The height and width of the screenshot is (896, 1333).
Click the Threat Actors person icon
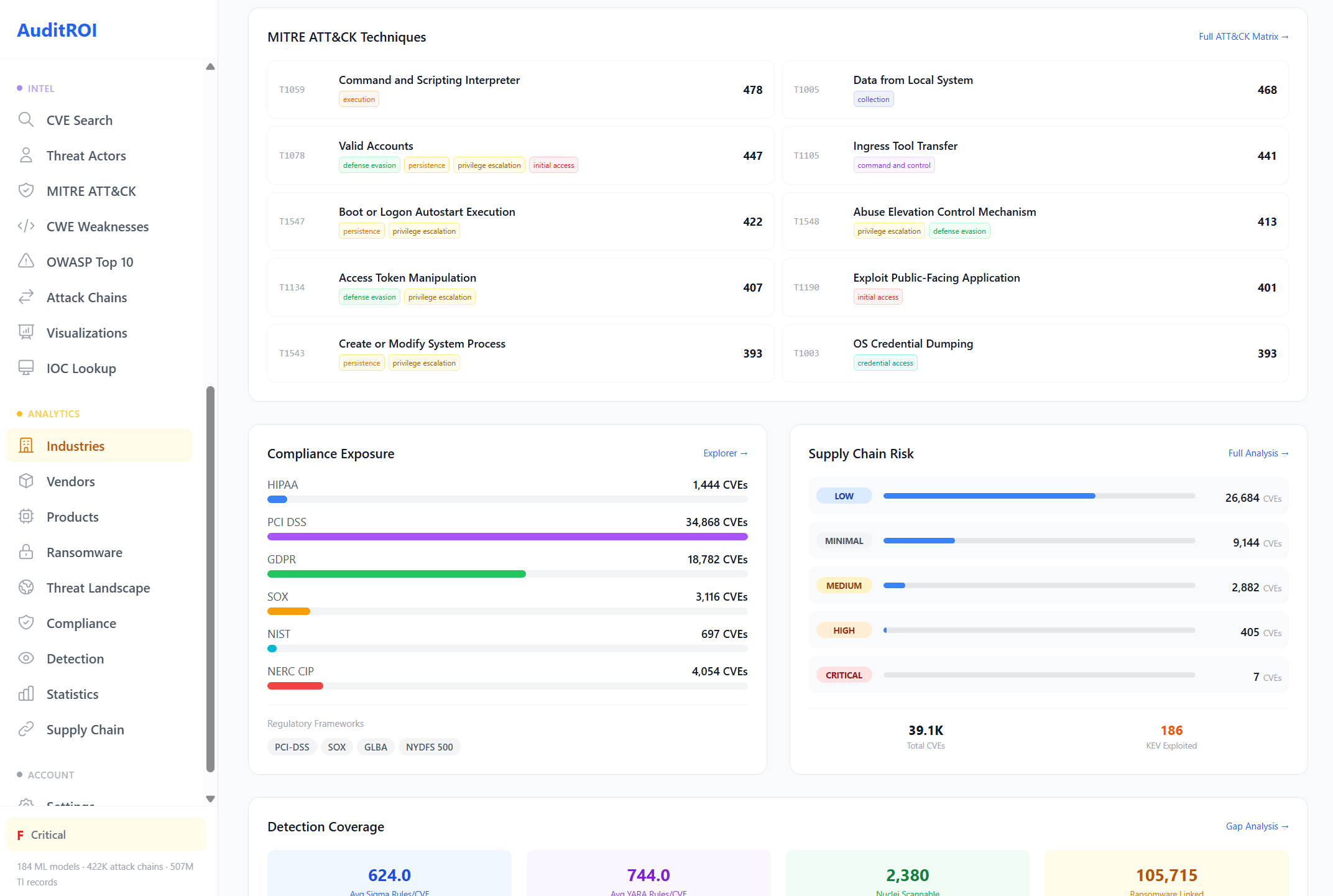tap(25, 155)
